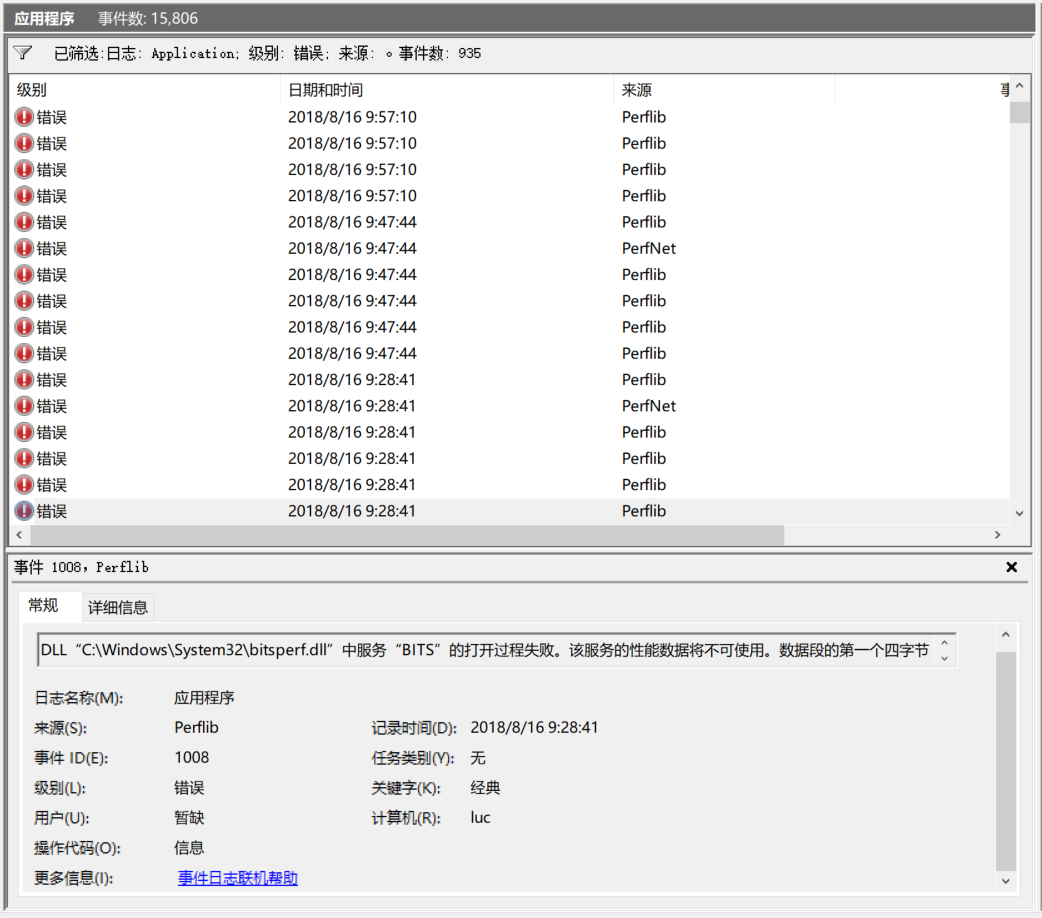
Task: Click the up arrow on the details pane scrollbar
Action: click(1007, 633)
